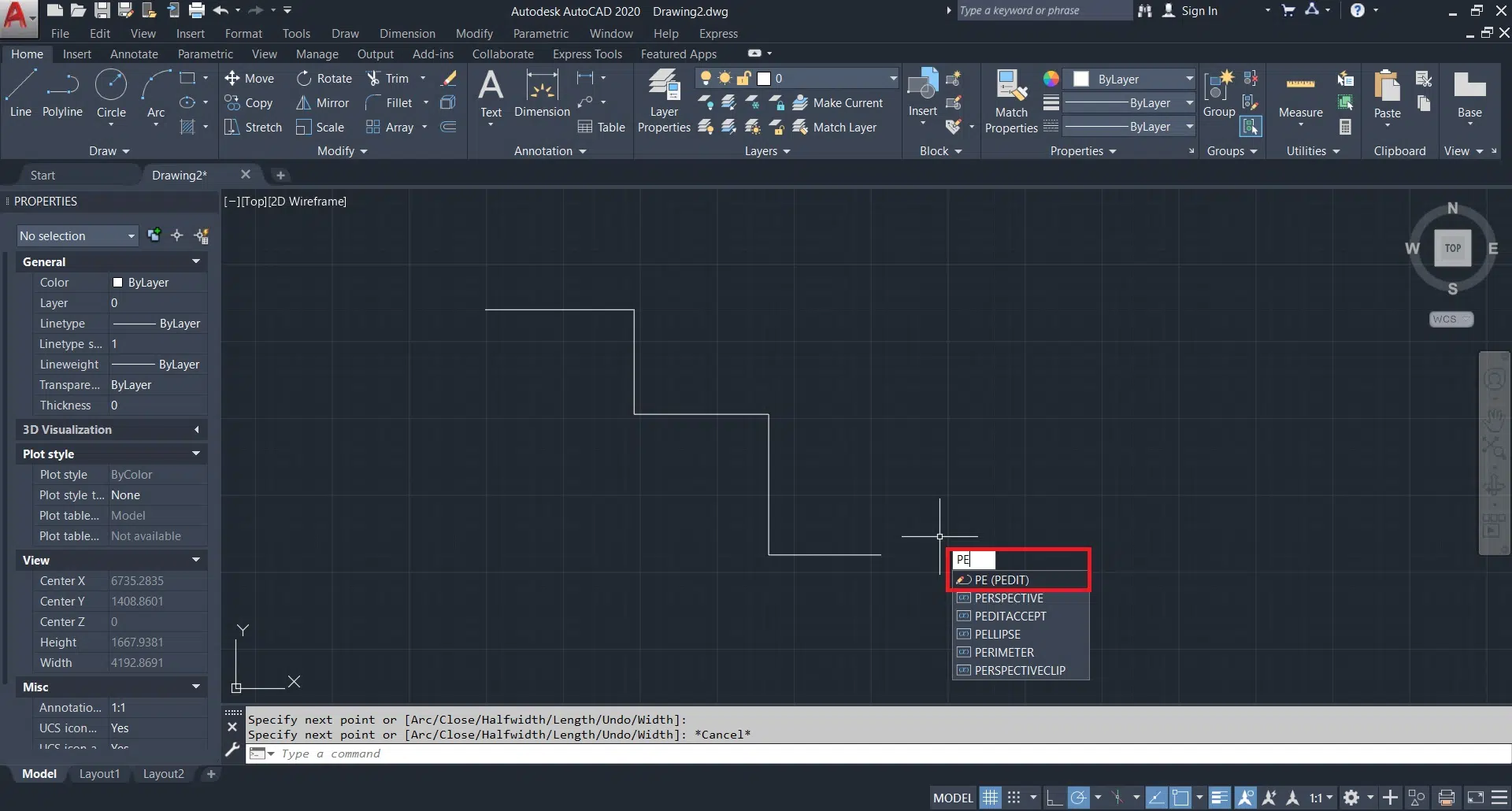The height and width of the screenshot is (811, 1512).
Task: Click the Mirror tool icon
Action: [x=304, y=103]
